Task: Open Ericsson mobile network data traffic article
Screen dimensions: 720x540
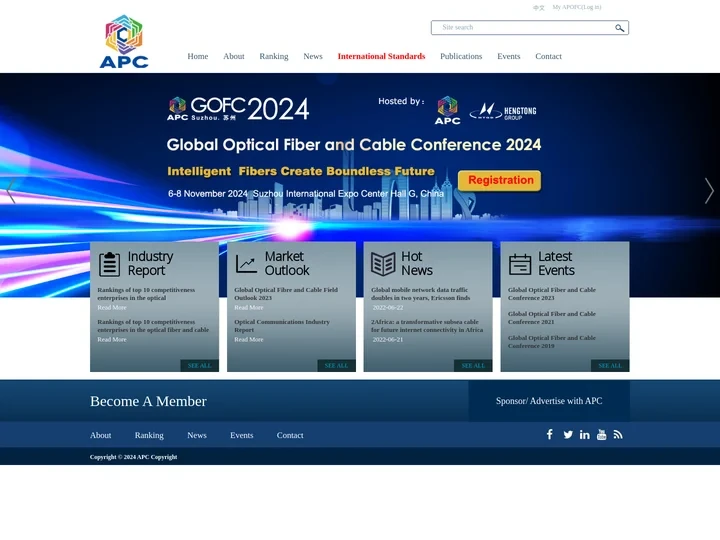Action: click(x=421, y=294)
